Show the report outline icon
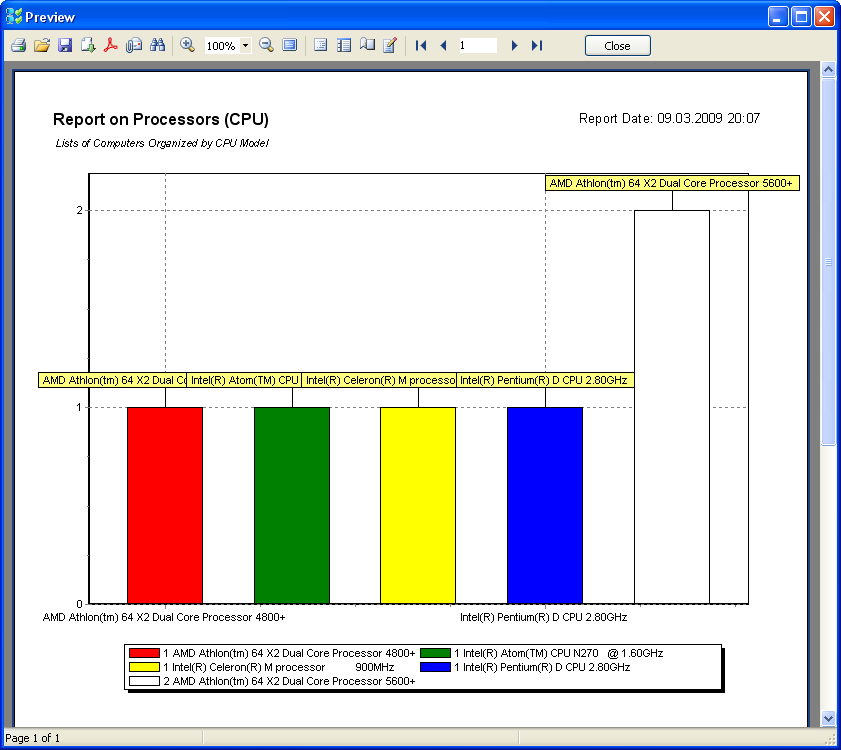Image resolution: width=841 pixels, height=750 pixels. click(320, 46)
